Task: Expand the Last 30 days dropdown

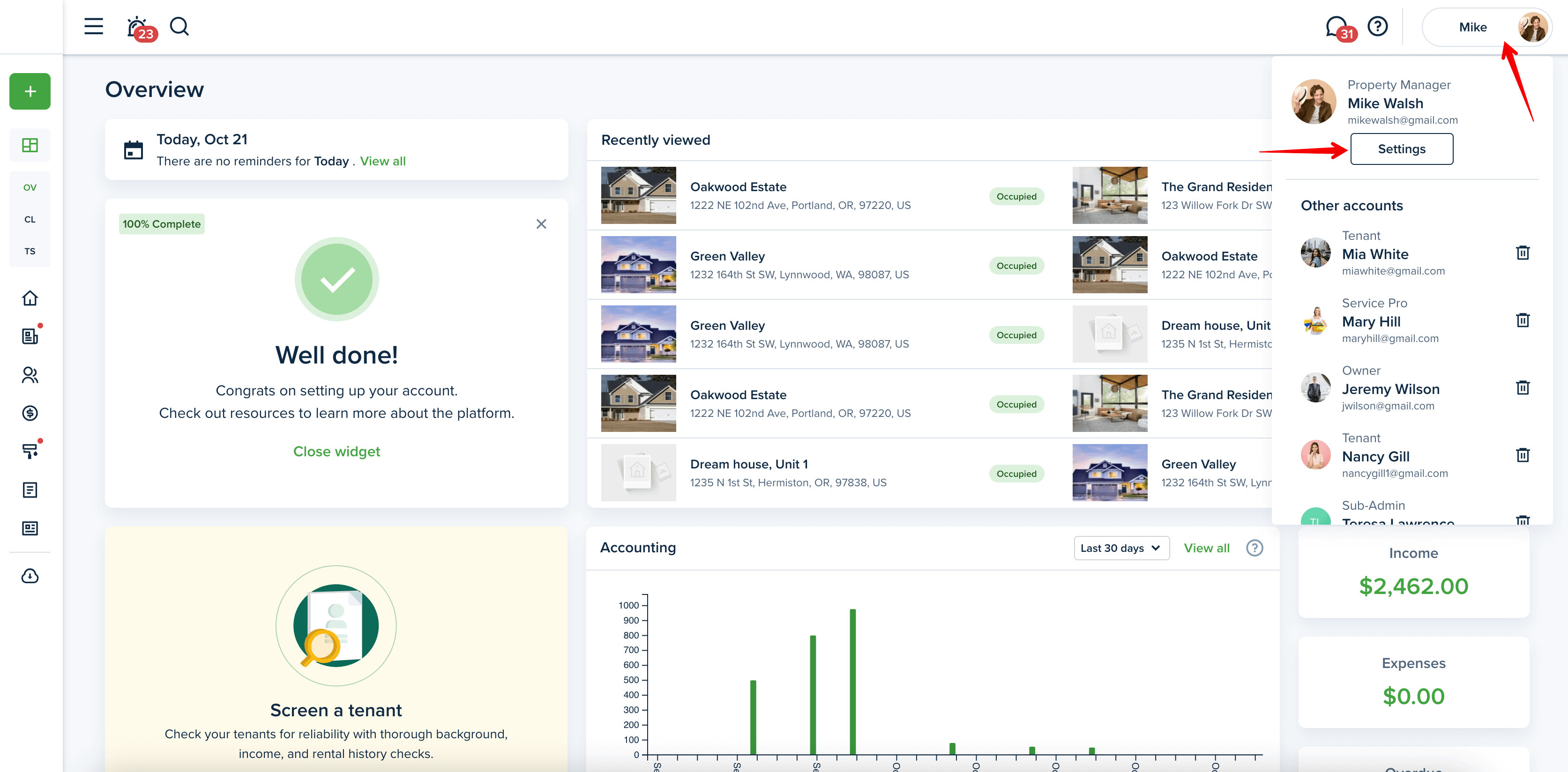Action: (1121, 548)
